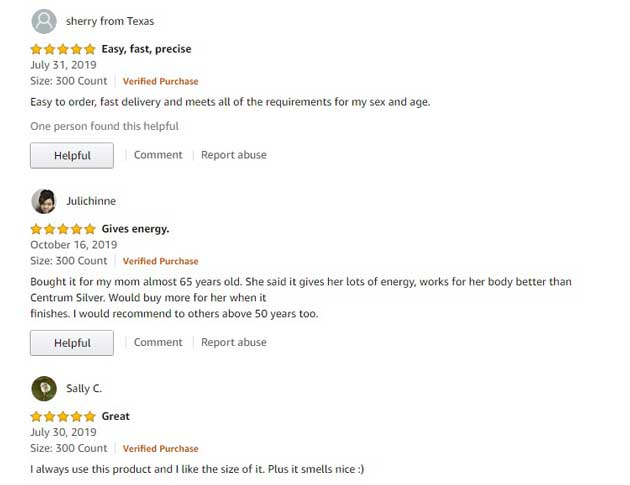Viewport: 630px width, 485px height.
Task: Open the Easy, fast, precise review title
Action: (146, 49)
